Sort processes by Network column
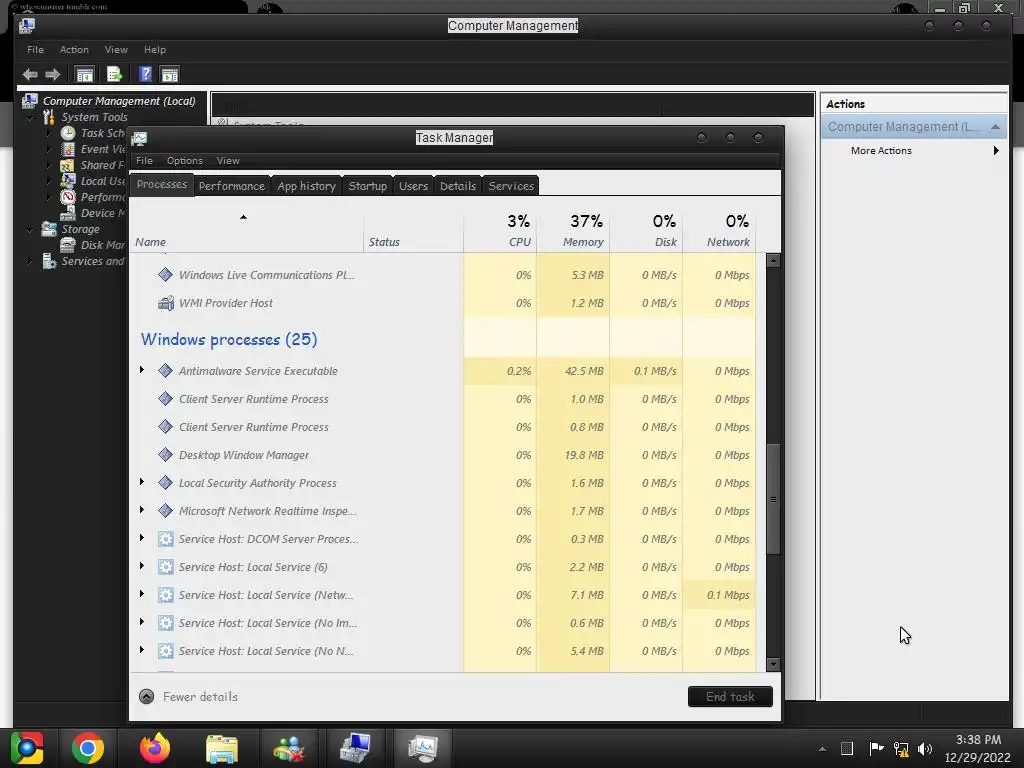 (720, 231)
